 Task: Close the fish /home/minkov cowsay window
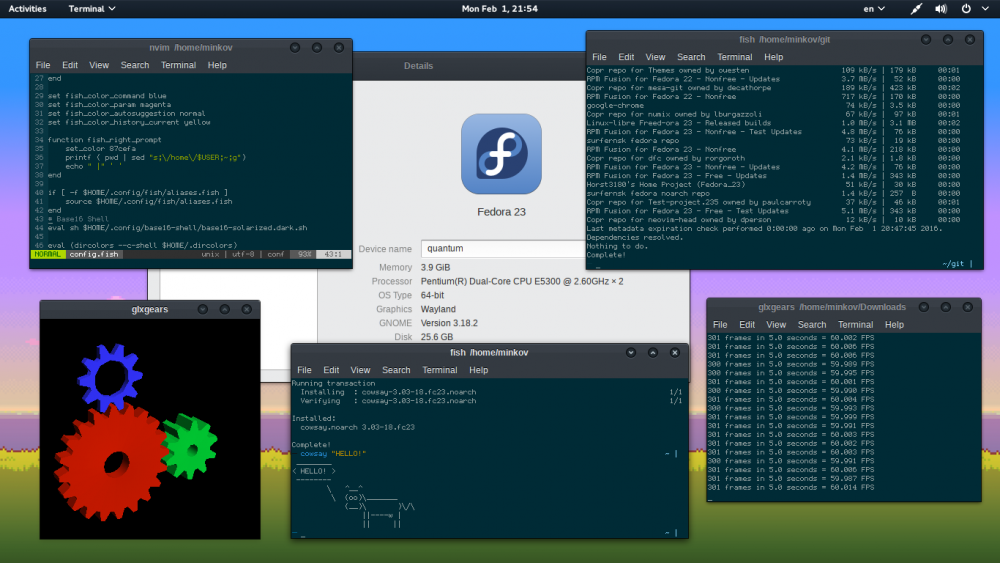[x=675, y=353]
